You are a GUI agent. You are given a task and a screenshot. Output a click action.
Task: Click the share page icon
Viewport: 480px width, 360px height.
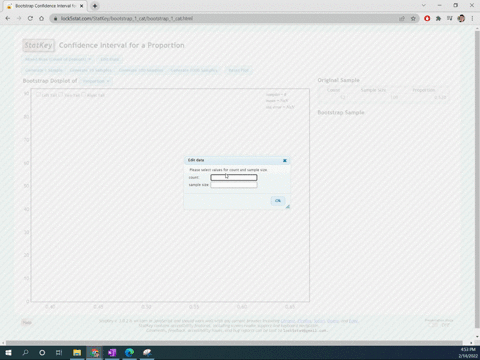coord(402,18)
